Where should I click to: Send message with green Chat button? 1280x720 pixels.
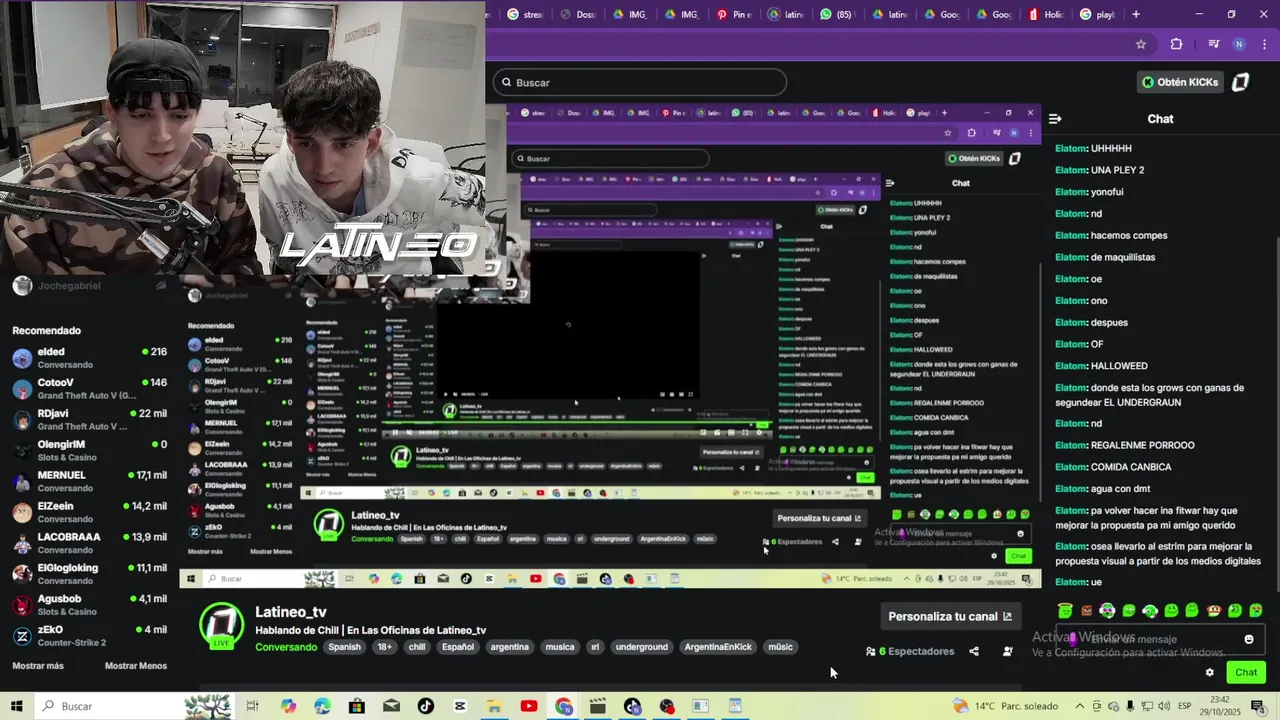point(1246,672)
